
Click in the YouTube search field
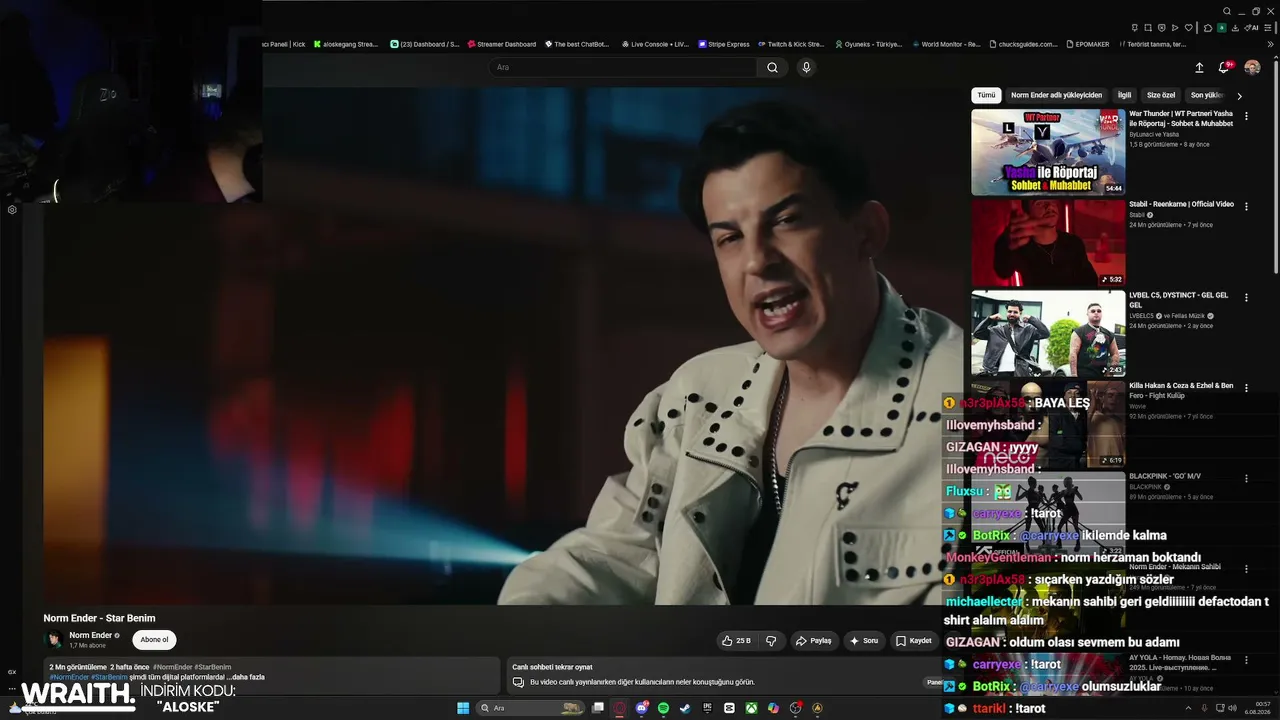(x=622, y=67)
